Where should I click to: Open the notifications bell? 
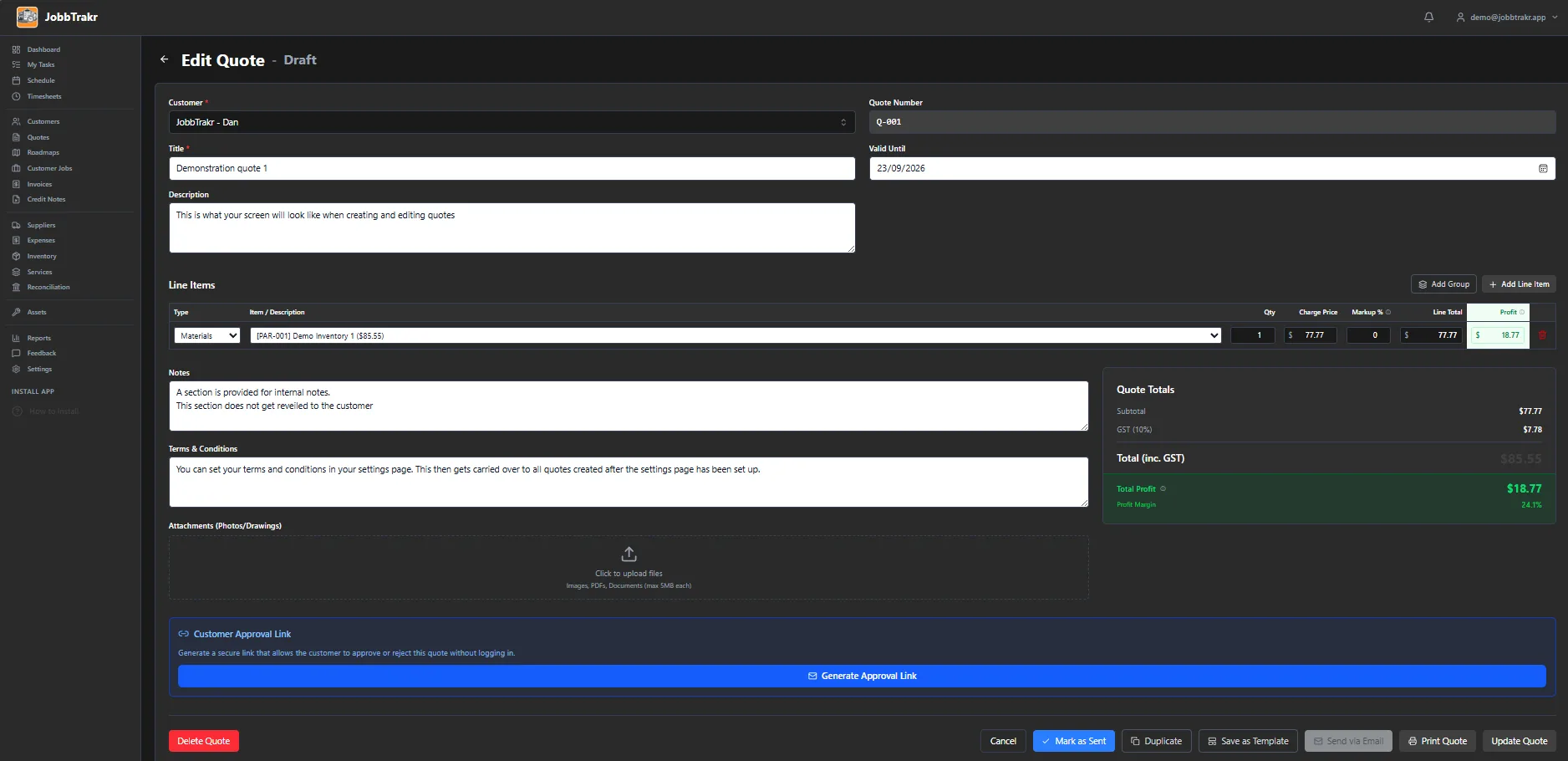click(x=1429, y=17)
